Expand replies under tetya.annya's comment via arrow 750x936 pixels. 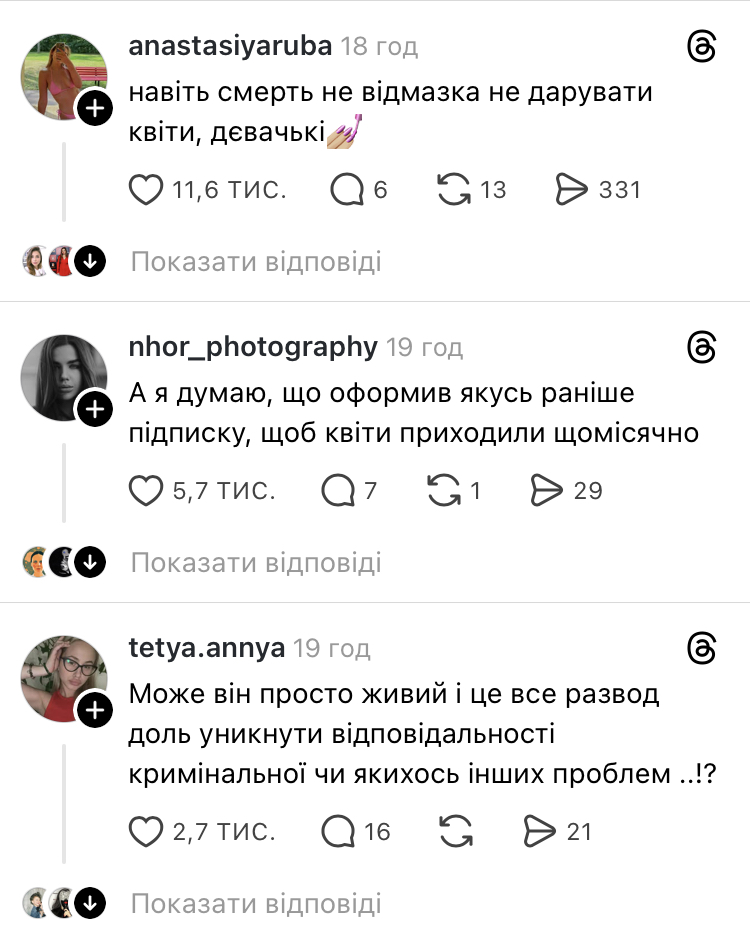pos(91,901)
